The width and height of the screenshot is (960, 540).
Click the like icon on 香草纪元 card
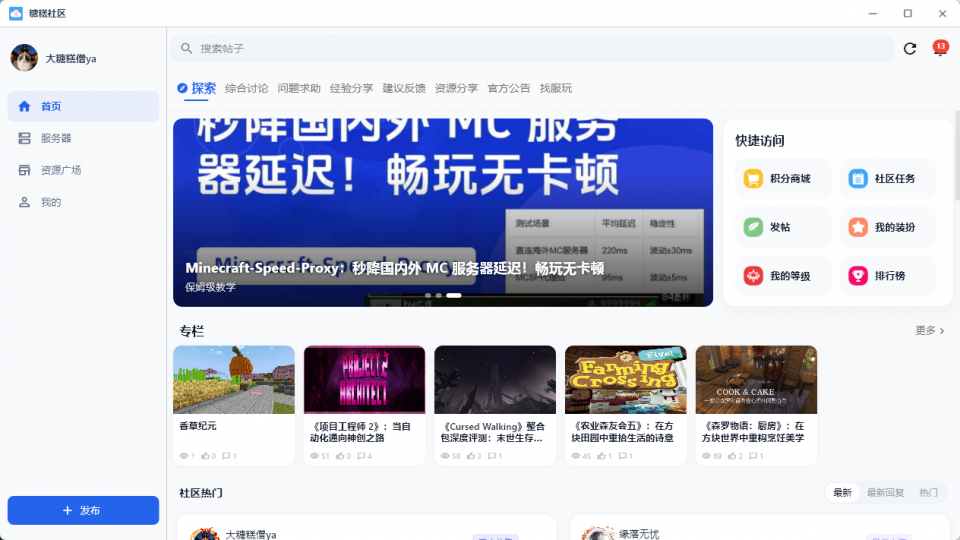pos(205,456)
